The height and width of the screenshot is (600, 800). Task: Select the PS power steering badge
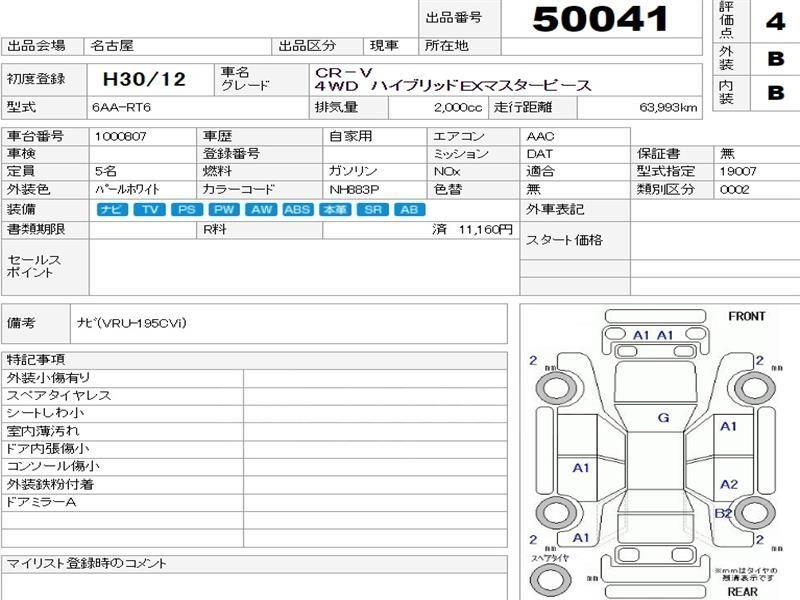tap(187, 209)
